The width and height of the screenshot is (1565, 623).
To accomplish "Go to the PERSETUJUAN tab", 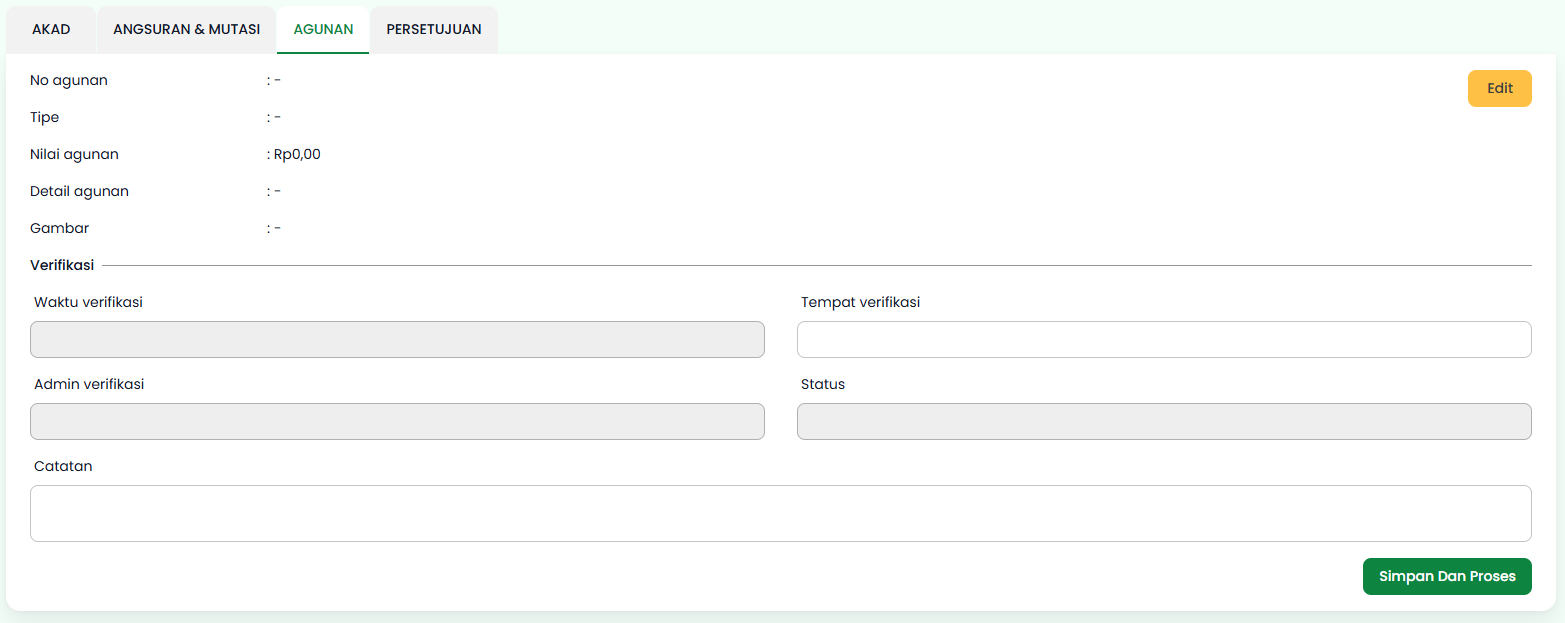I will tap(434, 30).
